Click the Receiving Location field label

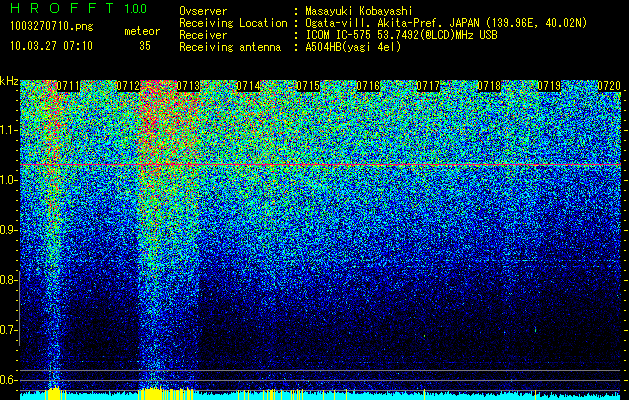pyautogui.click(x=233, y=23)
